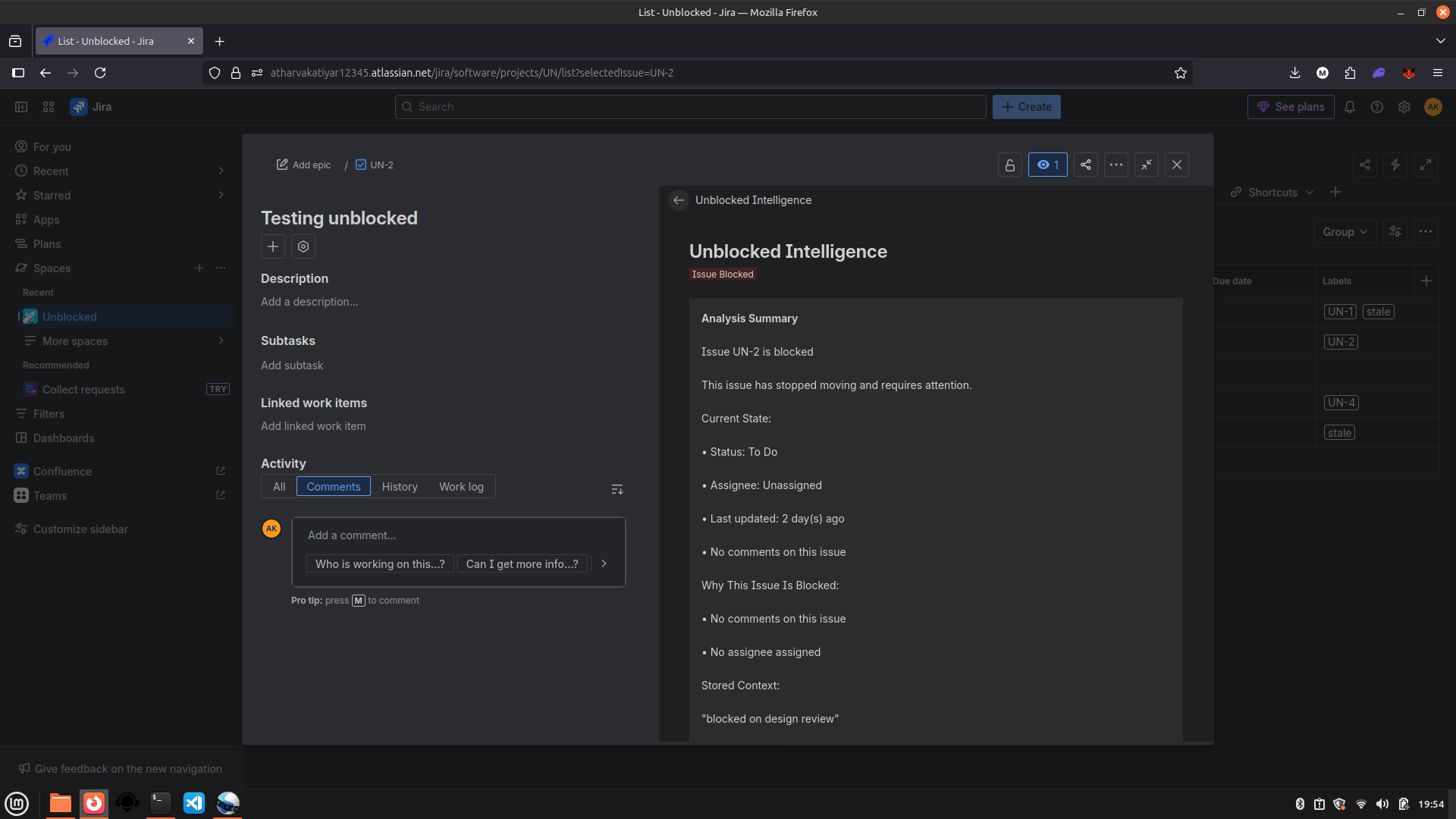The image size is (1456, 819).
Task: Toggle the watch issue eye button
Action: 1047,165
